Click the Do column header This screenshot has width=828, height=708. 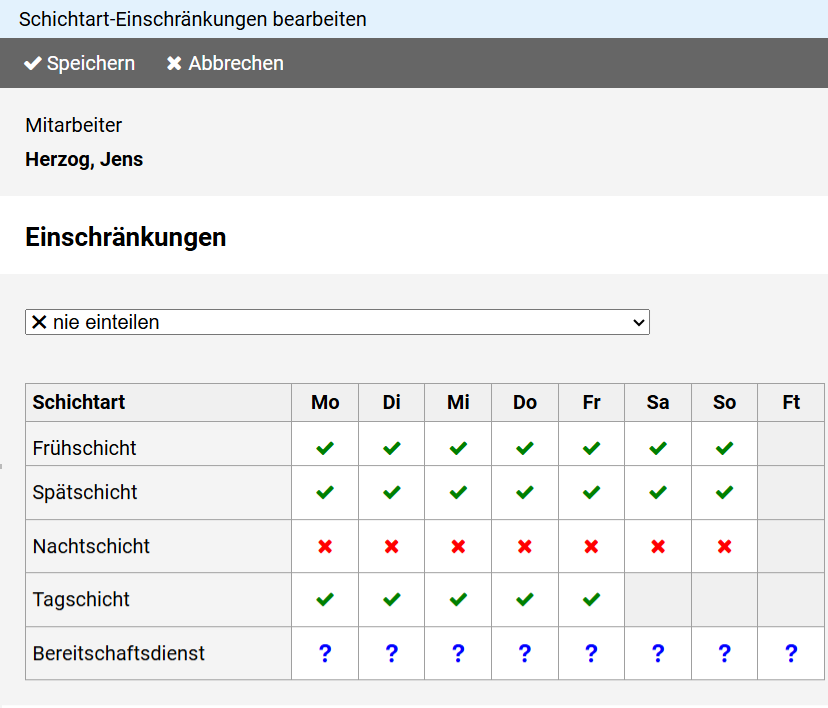524,402
